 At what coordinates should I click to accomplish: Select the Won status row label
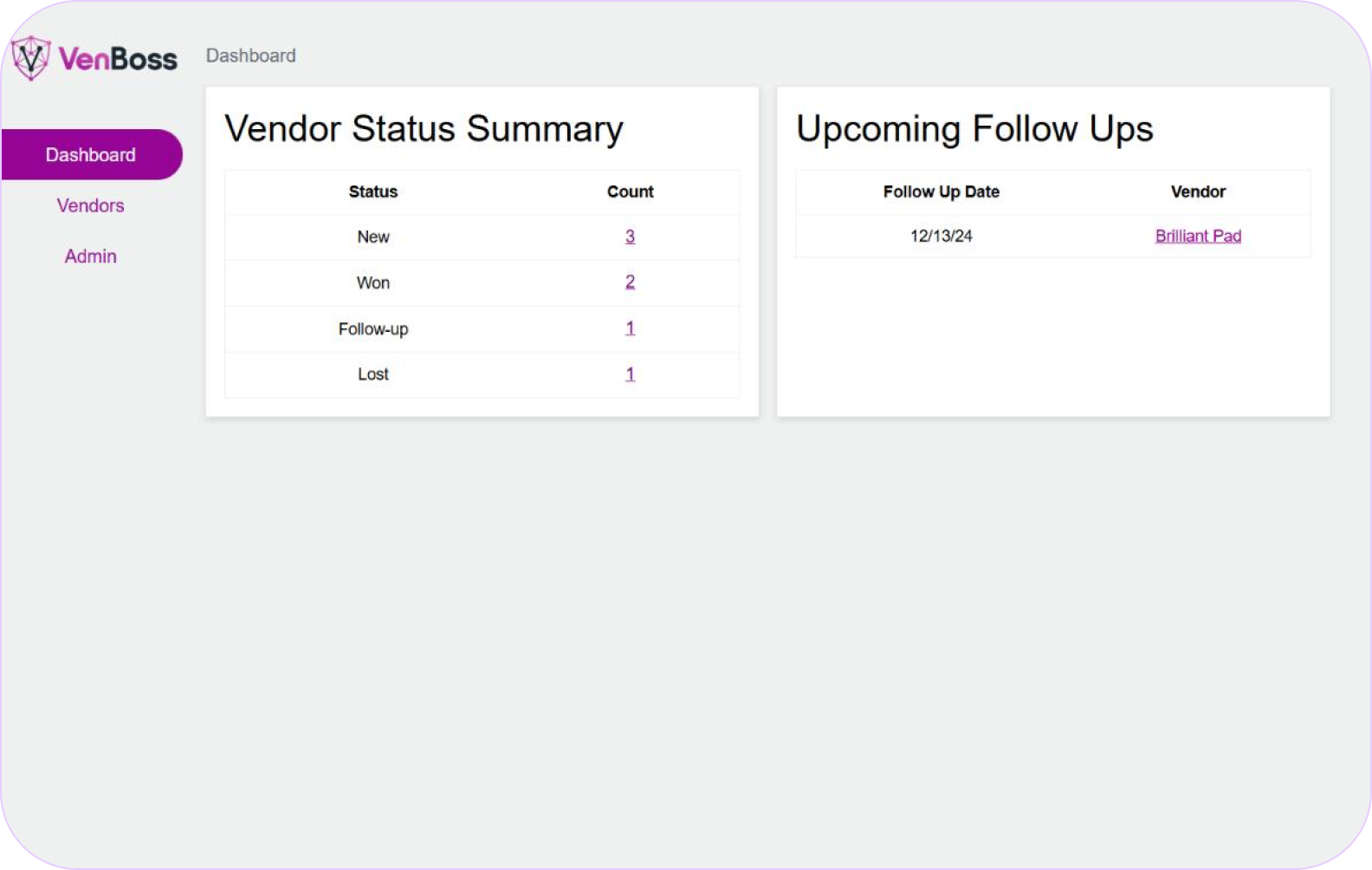pyautogui.click(x=373, y=282)
